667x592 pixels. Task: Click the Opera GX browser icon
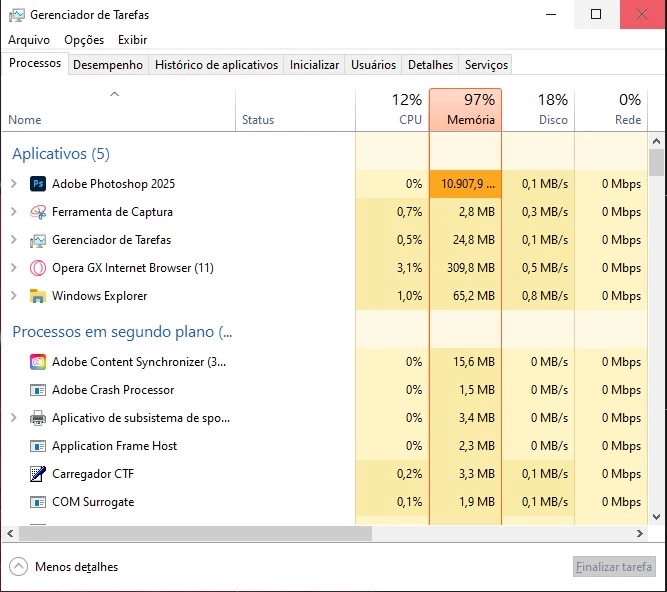coord(38,268)
